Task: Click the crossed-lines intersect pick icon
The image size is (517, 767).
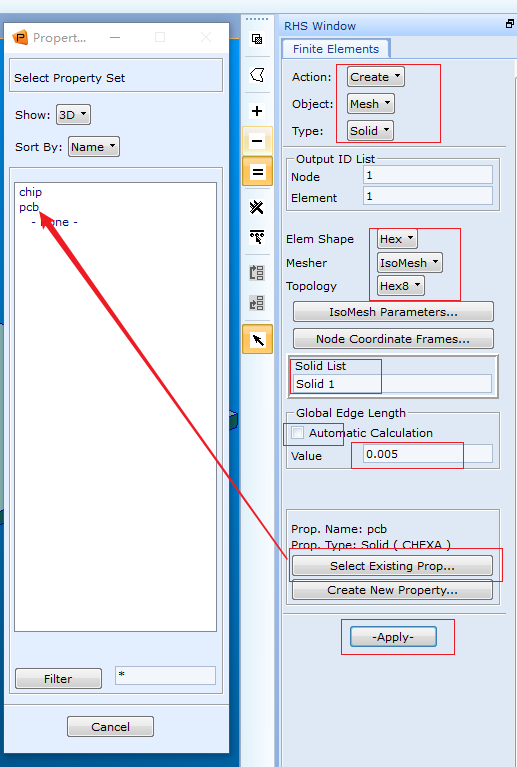Action: click(257, 207)
